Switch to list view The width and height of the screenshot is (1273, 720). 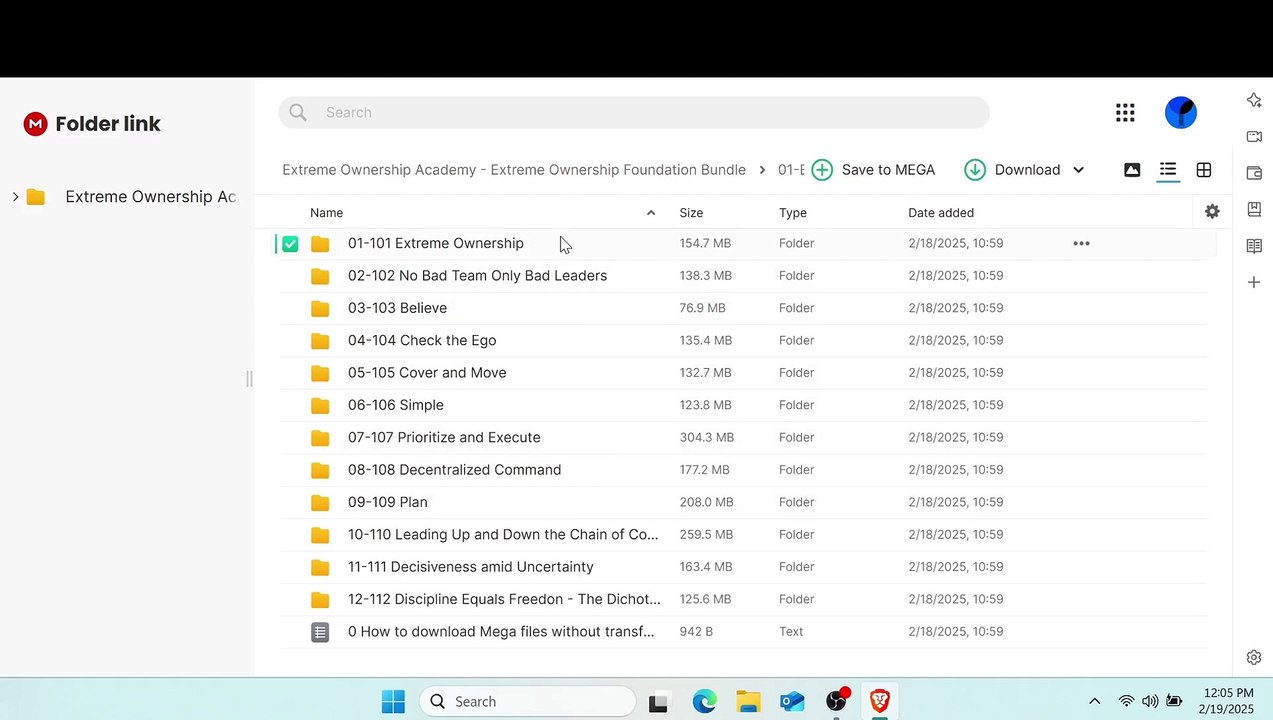(1168, 170)
